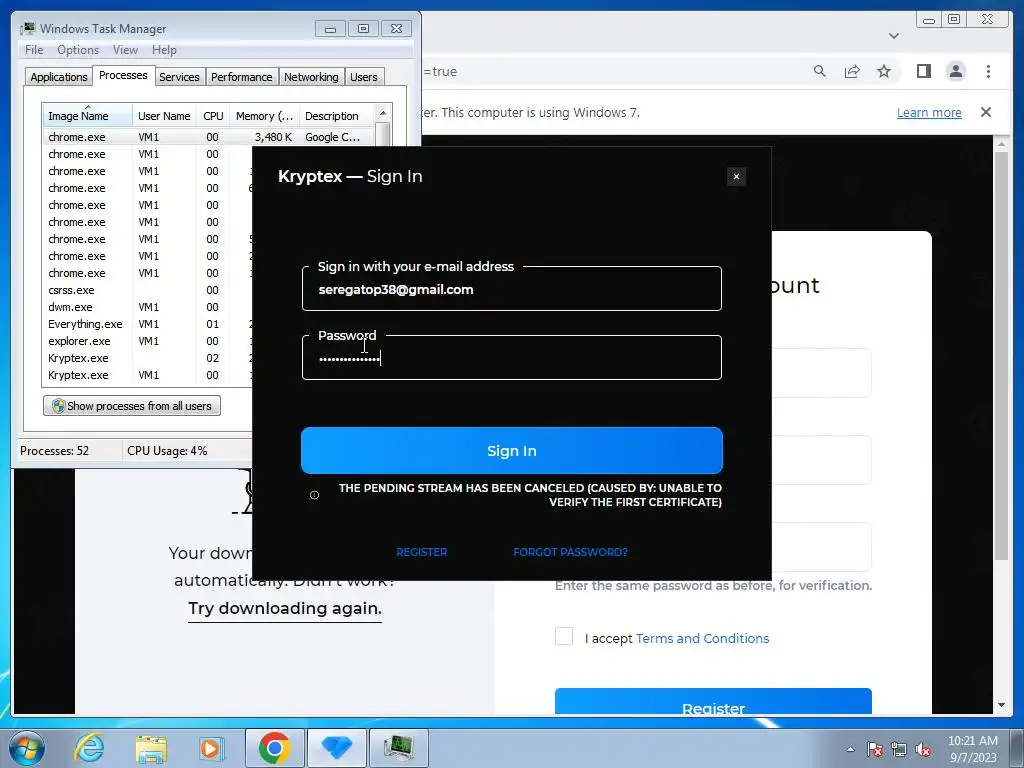The height and width of the screenshot is (768, 1024).
Task: Switch to the Performance tab
Action: click(x=242, y=77)
